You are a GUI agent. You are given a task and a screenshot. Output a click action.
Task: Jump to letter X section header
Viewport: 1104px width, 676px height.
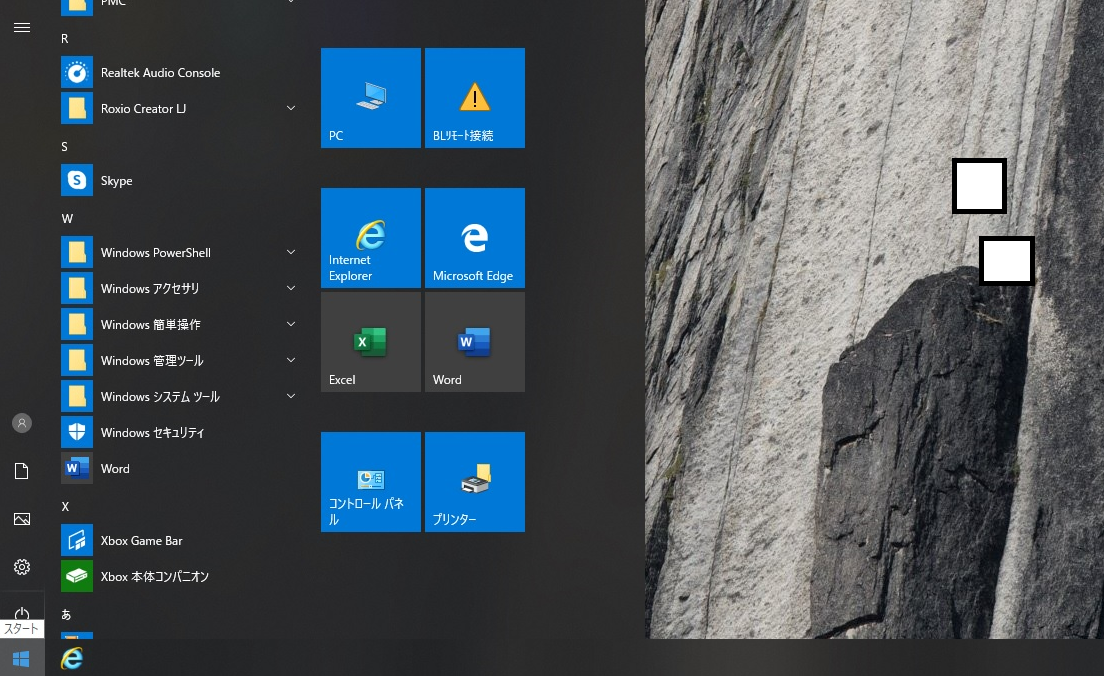point(65,507)
